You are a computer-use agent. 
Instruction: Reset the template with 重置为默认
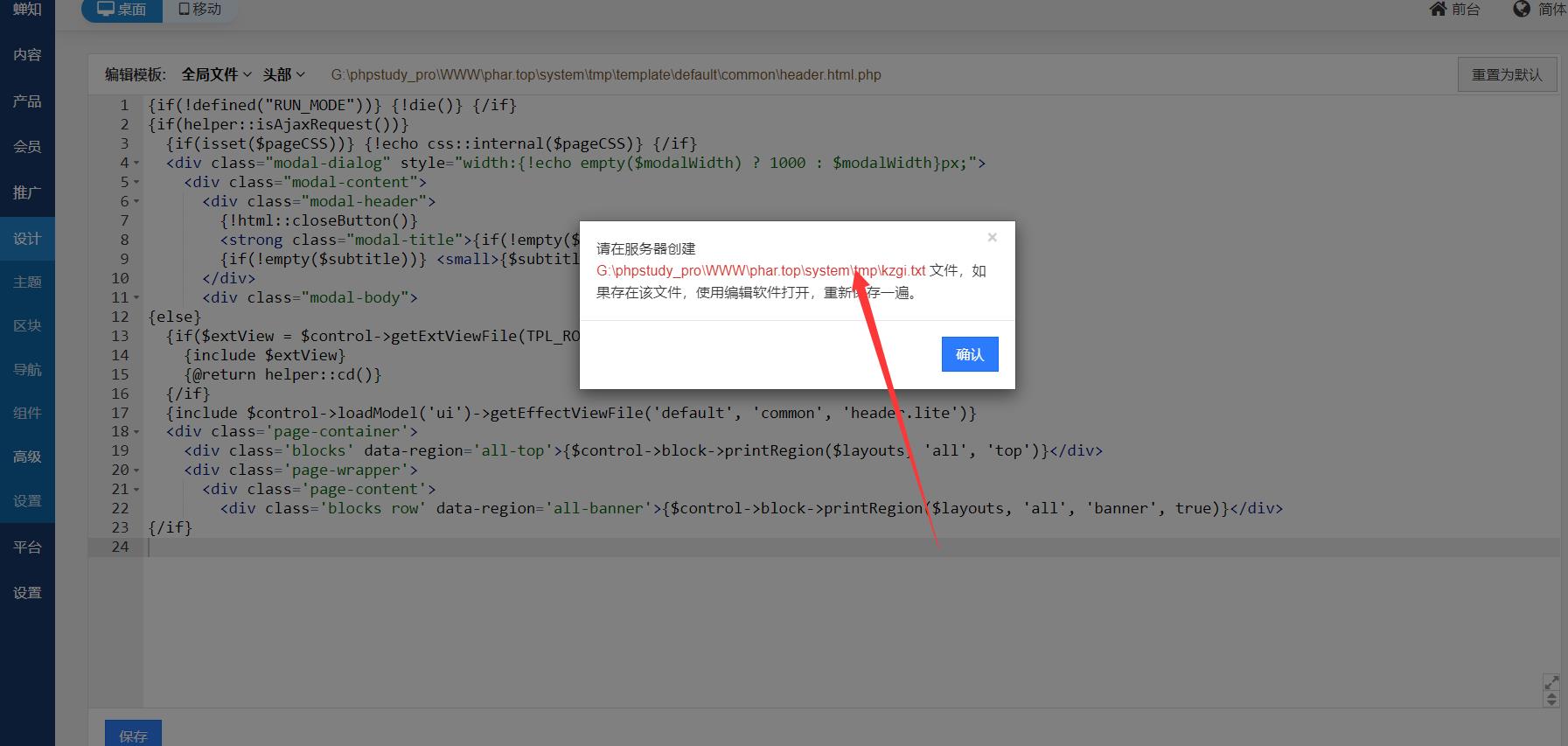[x=1507, y=74]
